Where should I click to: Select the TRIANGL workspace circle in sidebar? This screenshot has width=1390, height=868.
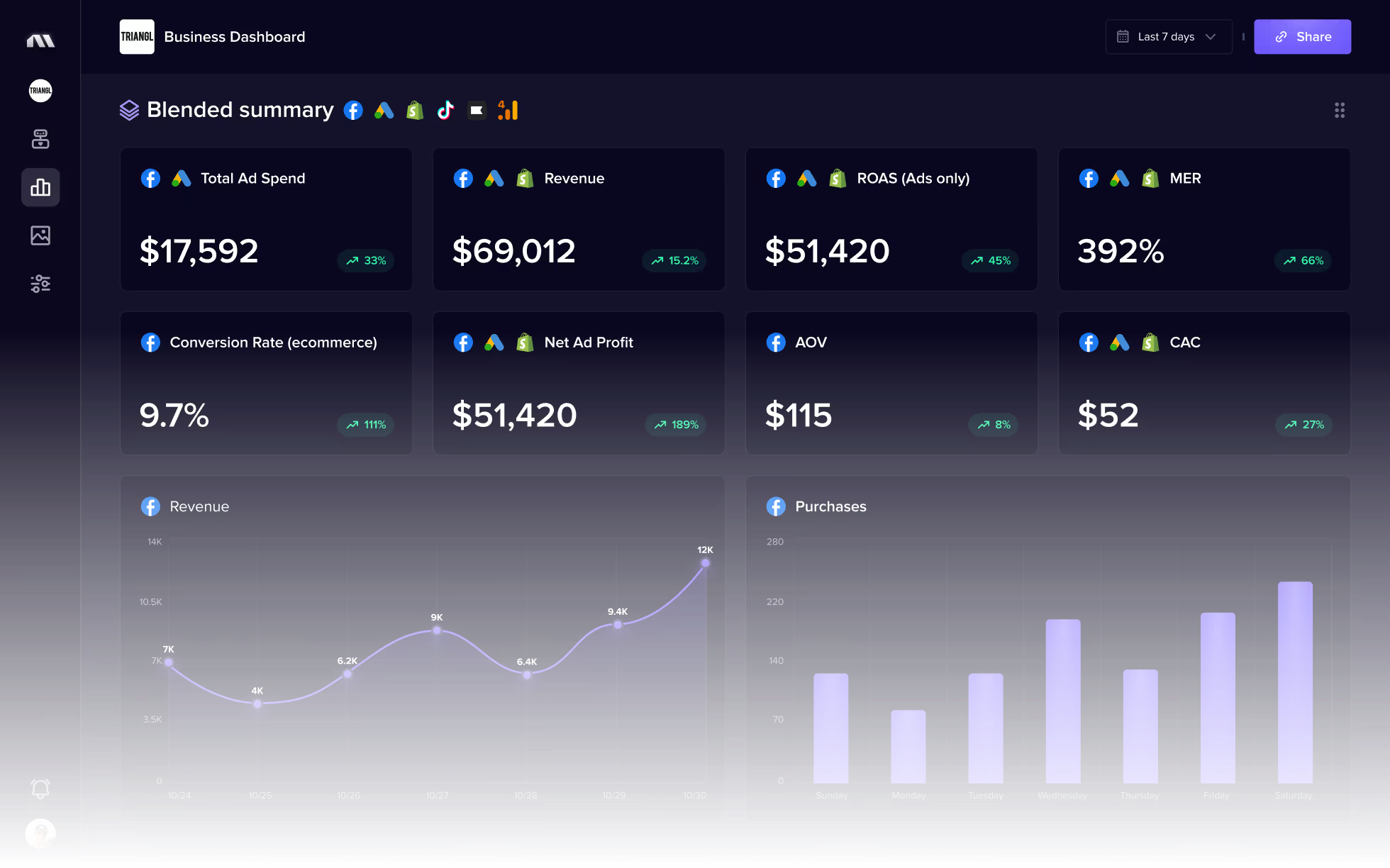click(40, 91)
